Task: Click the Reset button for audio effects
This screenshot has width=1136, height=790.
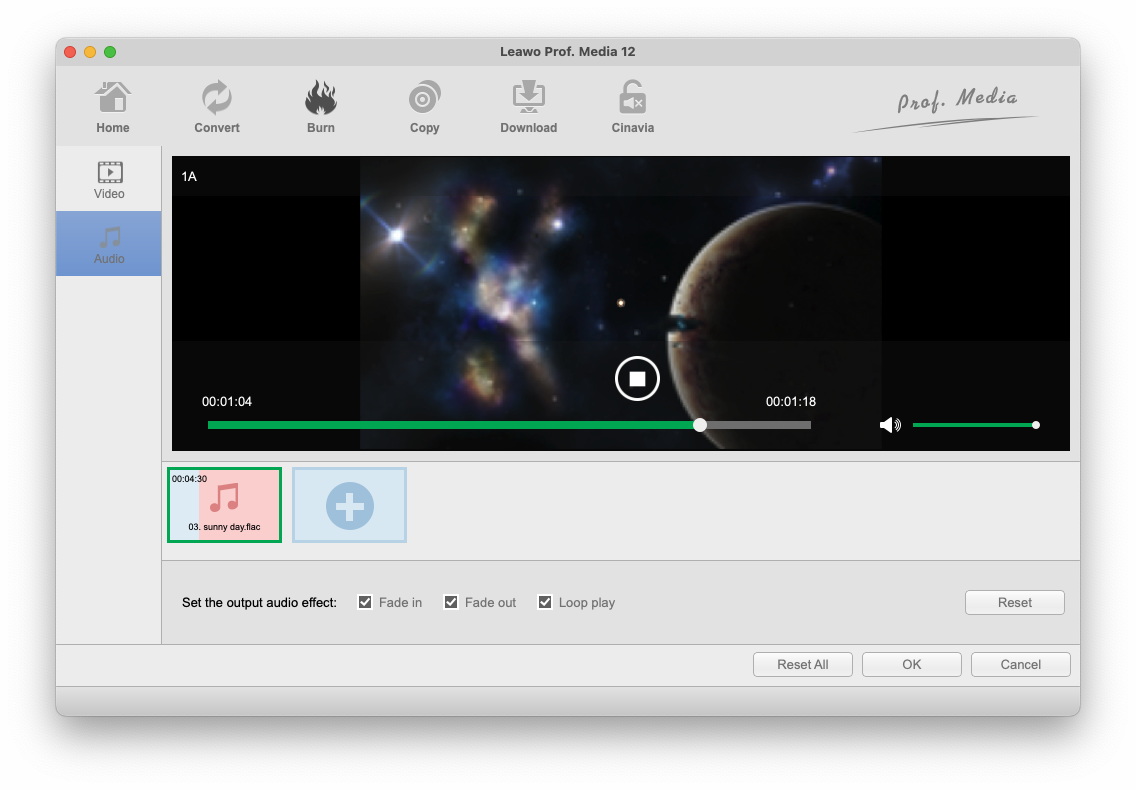Action: (1014, 602)
